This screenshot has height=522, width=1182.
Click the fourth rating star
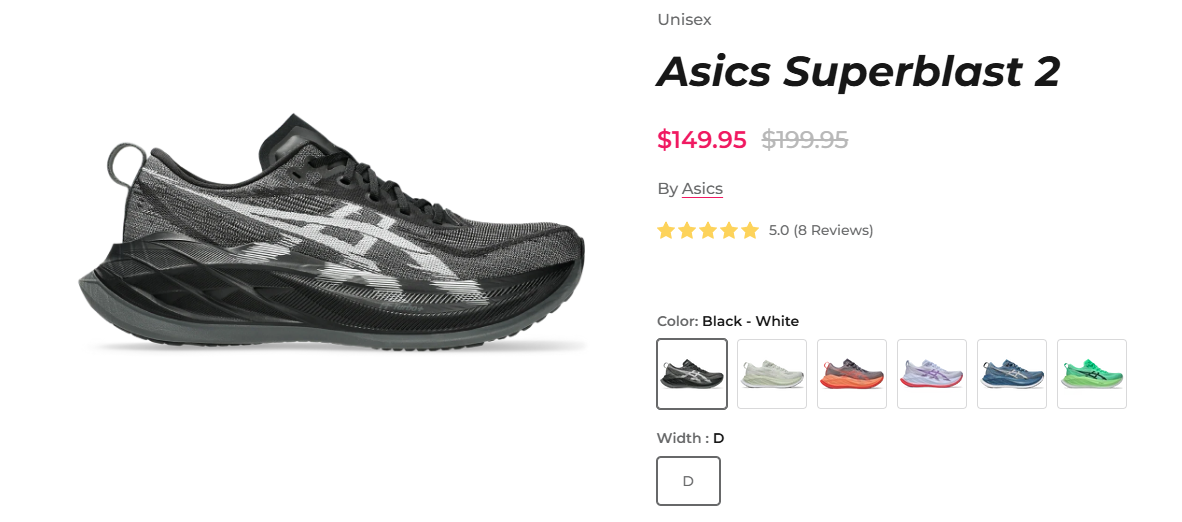click(x=729, y=231)
